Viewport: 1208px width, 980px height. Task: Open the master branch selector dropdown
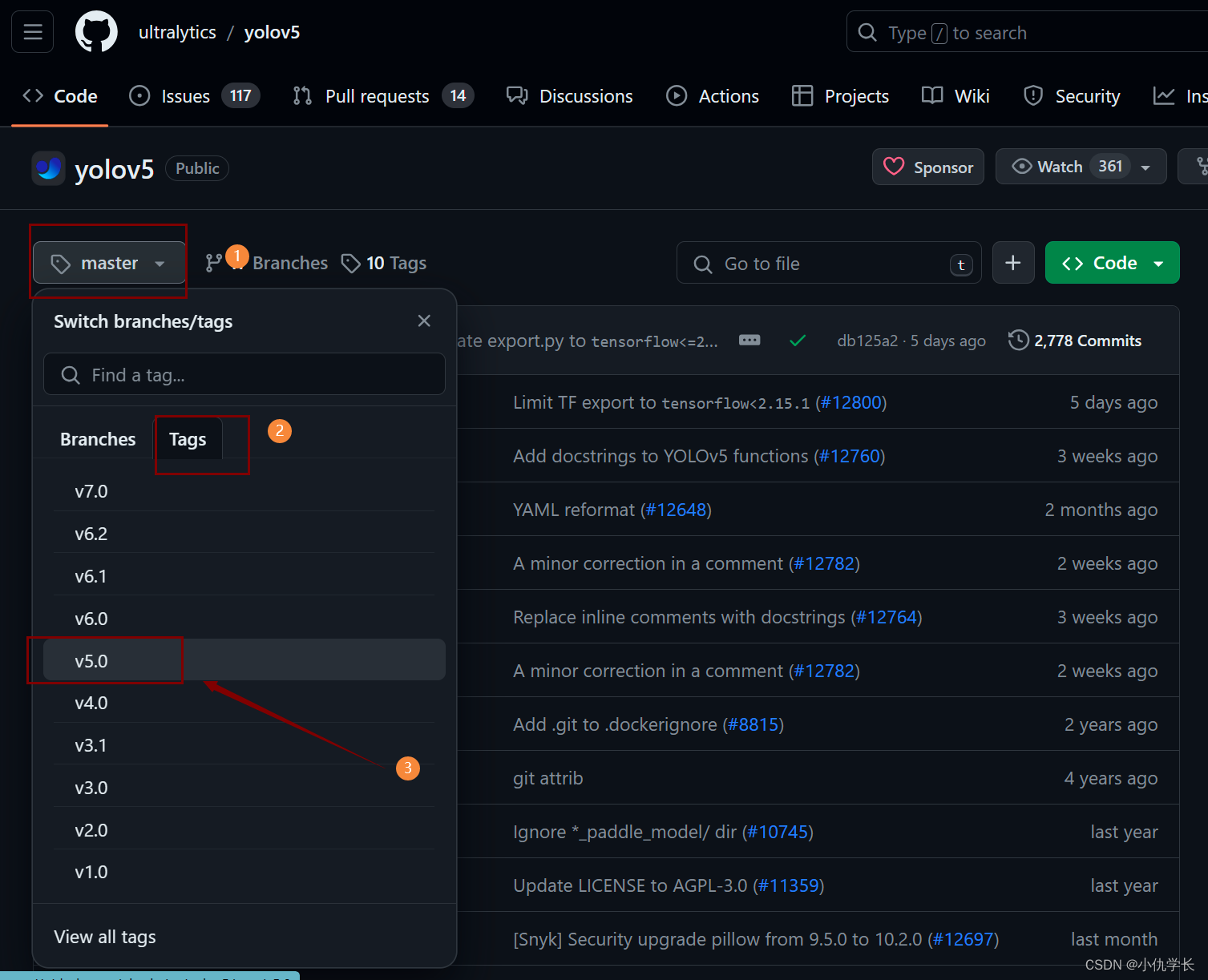(x=109, y=263)
